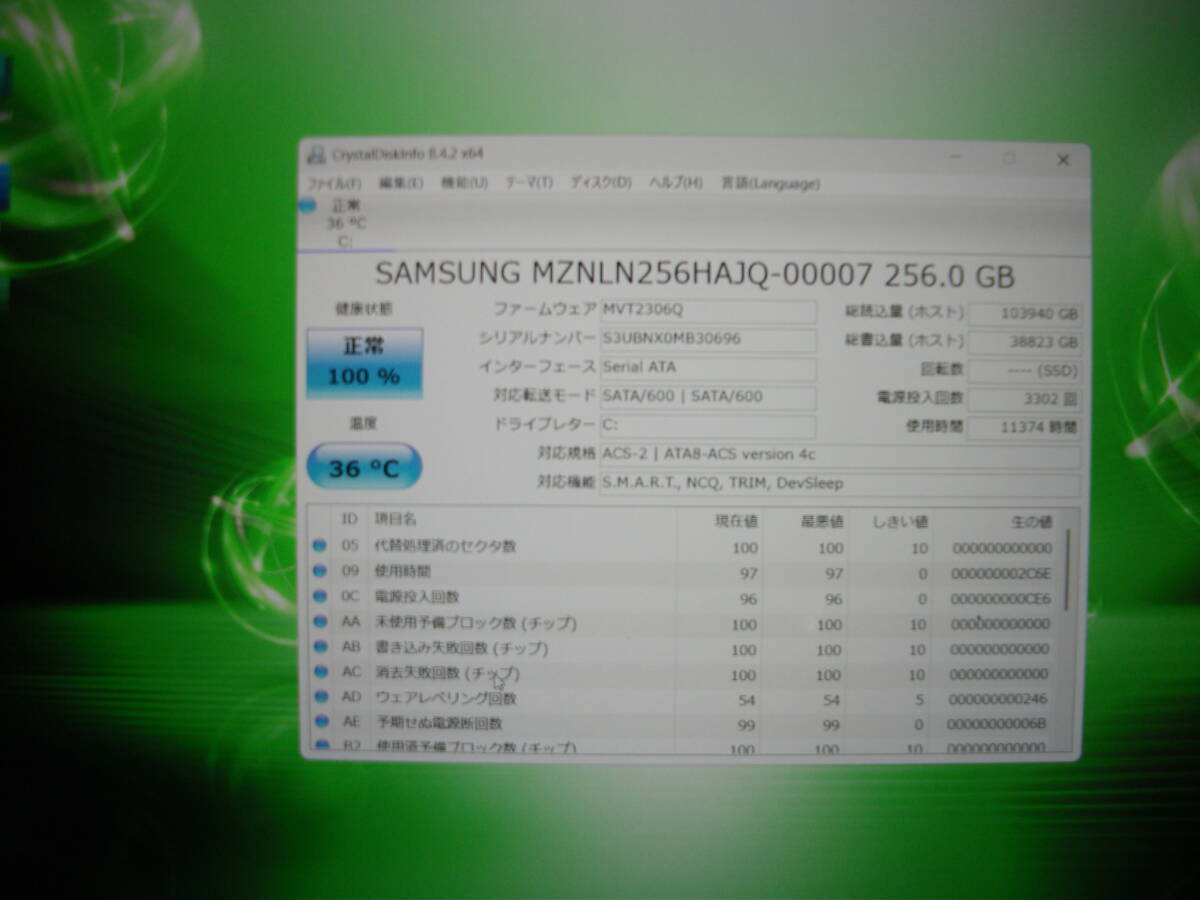Select the C: drive status indicator

coord(345,222)
